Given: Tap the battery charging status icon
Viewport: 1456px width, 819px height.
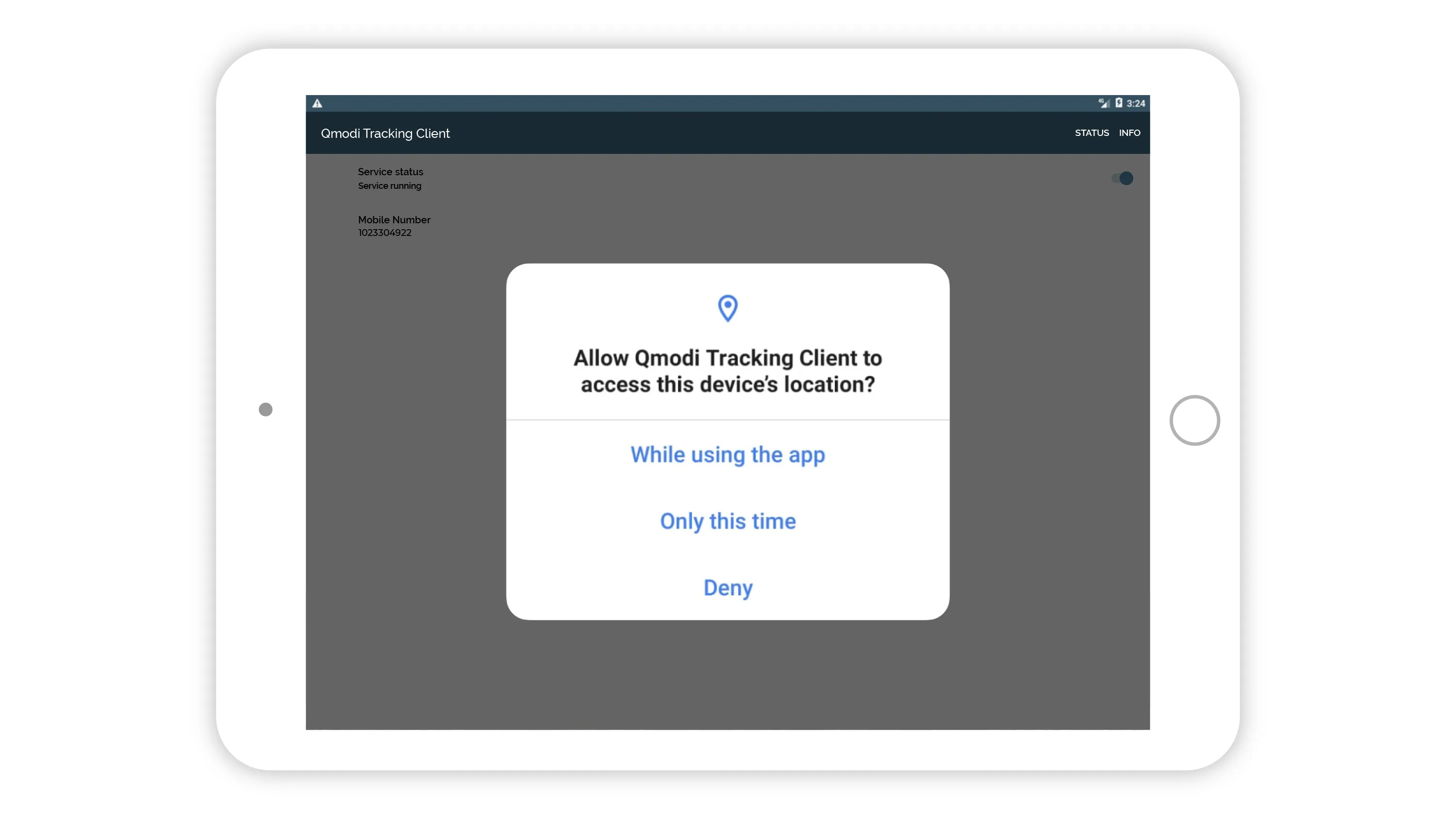Looking at the screenshot, I should [x=1119, y=103].
